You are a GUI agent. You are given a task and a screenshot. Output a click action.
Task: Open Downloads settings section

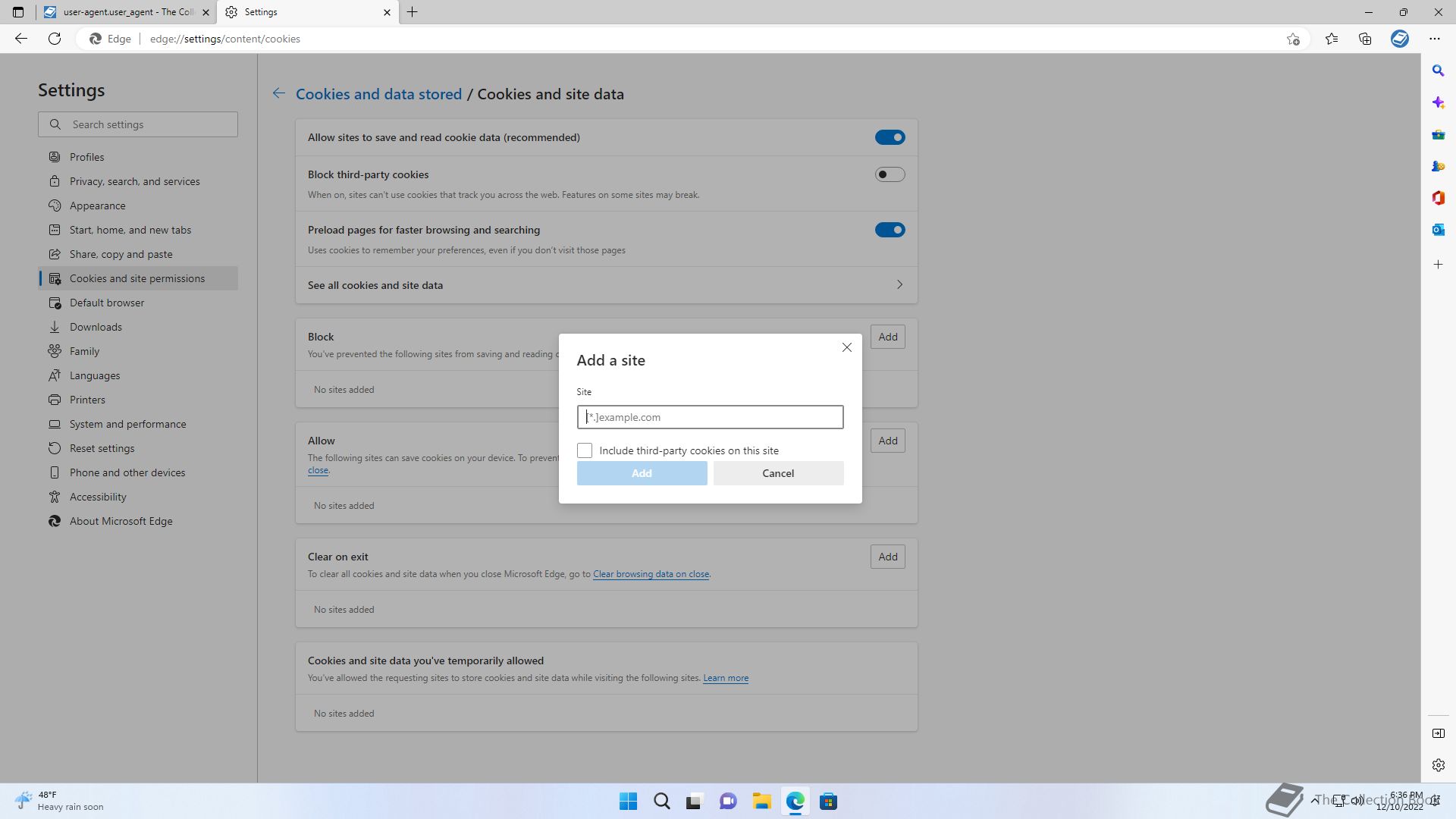point(138,327)
